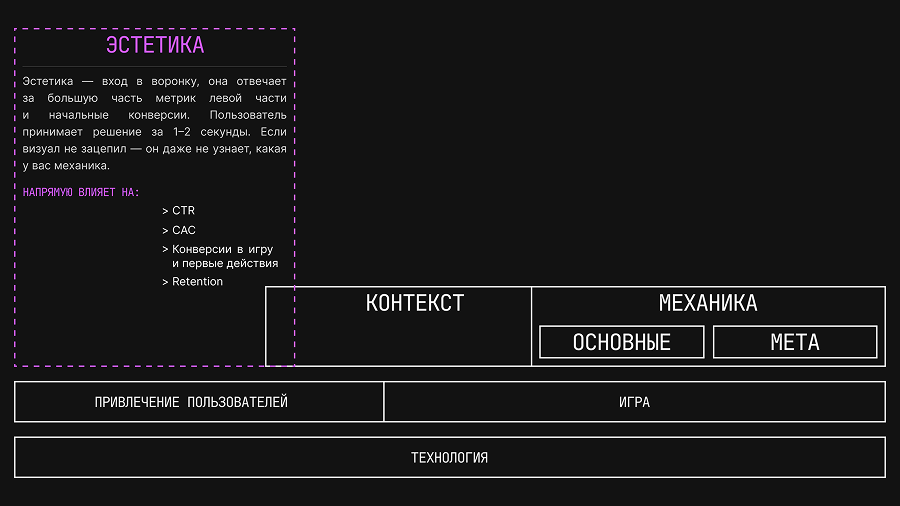Select the КОНТЕКСТ block
Screen dimensions: 900x506
[398, 326]
